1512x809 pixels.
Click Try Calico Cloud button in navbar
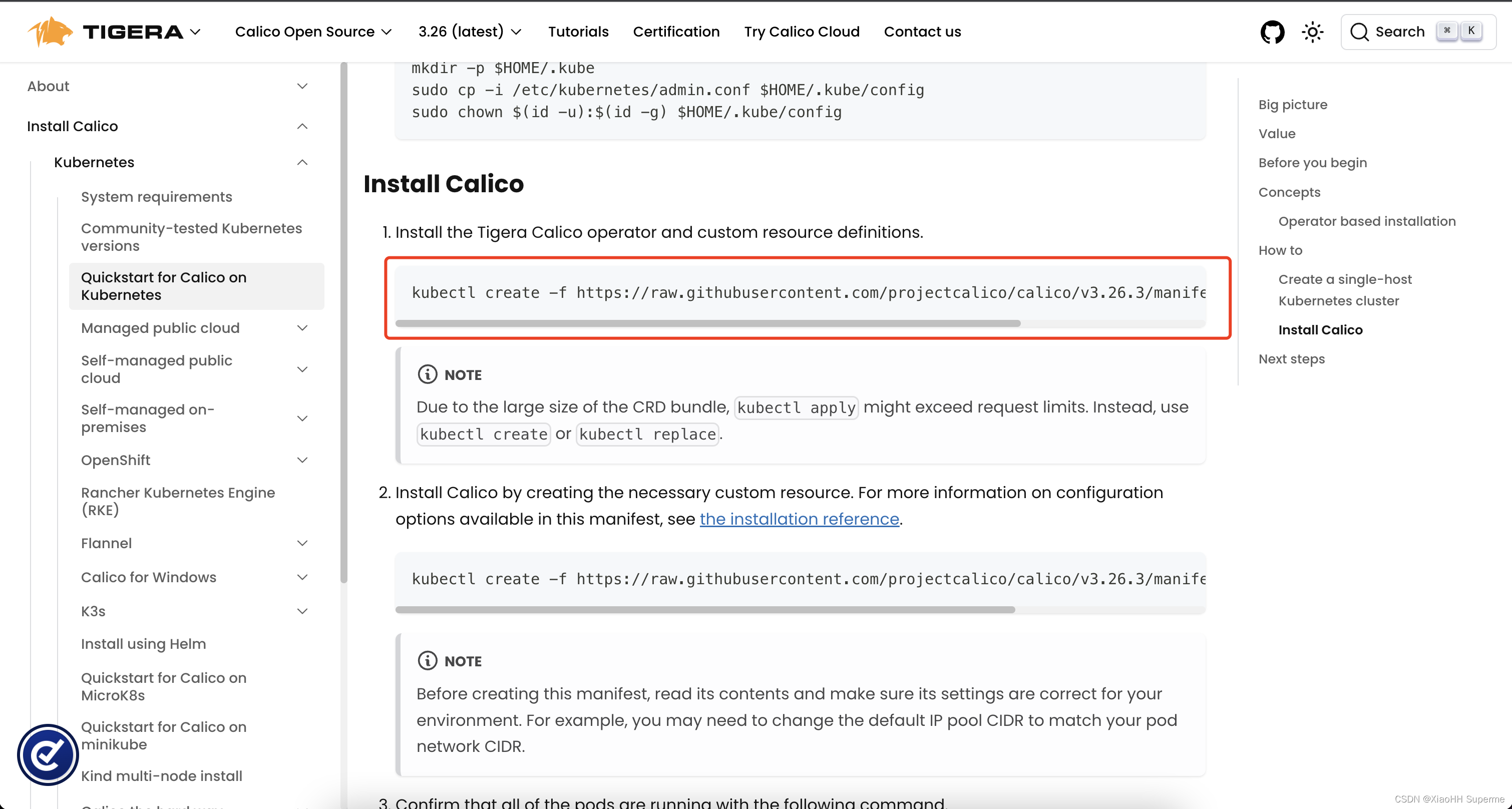[801, 31]
